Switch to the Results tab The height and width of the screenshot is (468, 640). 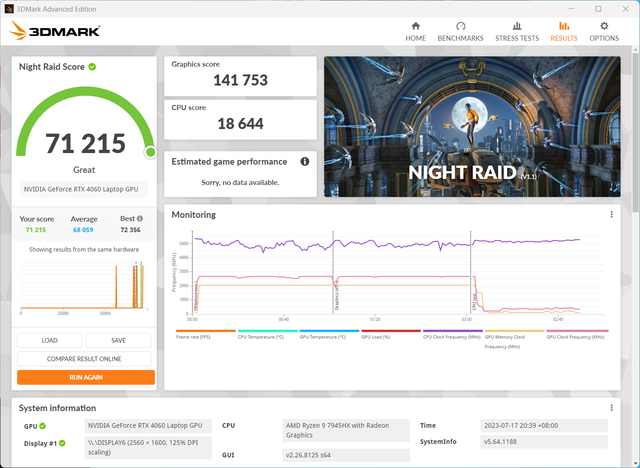pyautogui.click(x=564, y=32)
